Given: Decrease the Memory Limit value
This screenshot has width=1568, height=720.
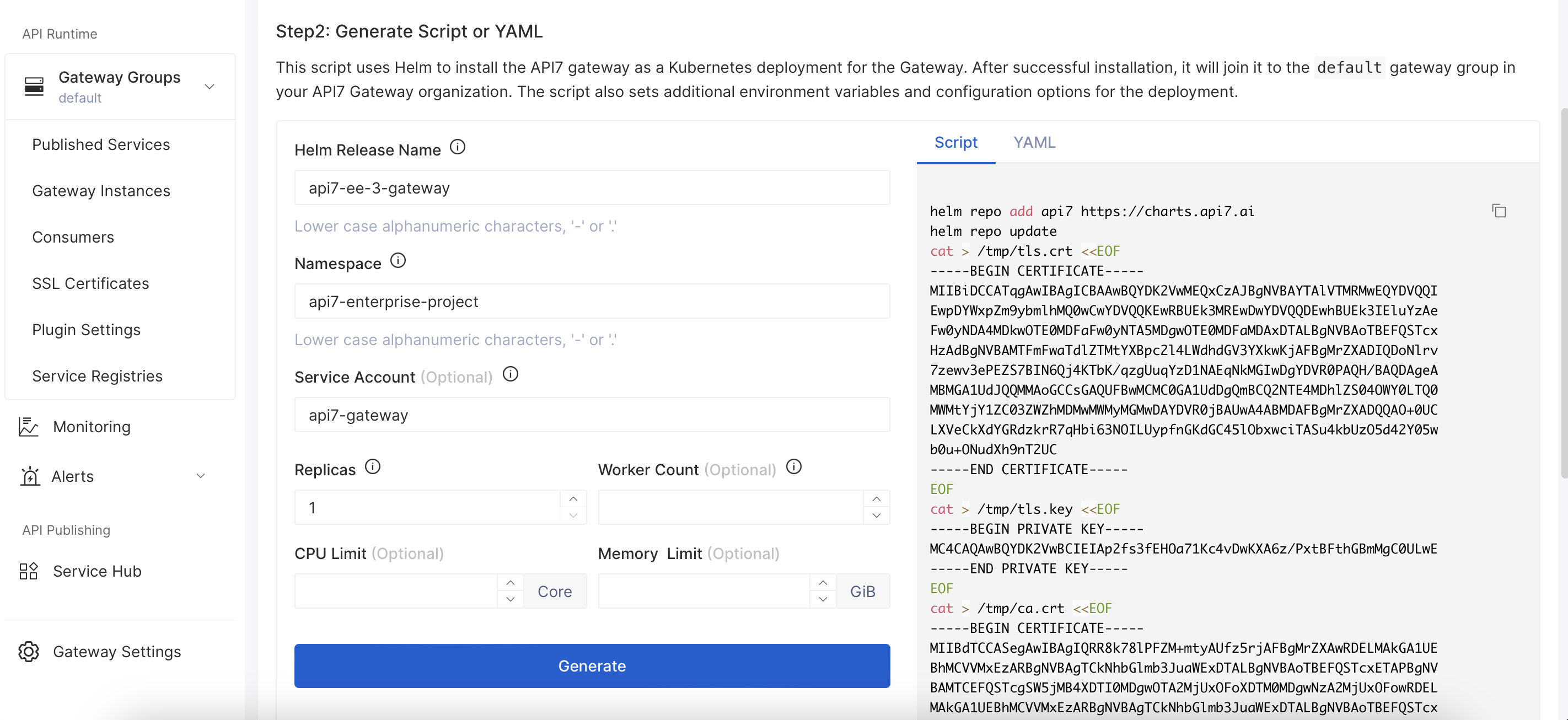Looking at the screenshot, I should click(823, 599).
